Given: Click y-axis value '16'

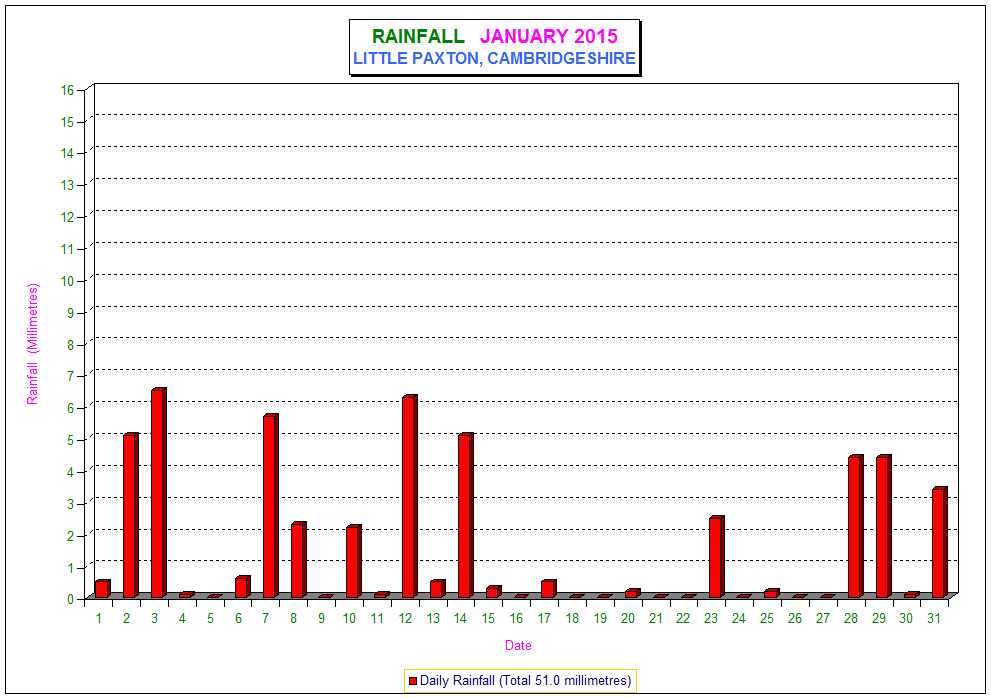Looking at the screenshot, I should [68, 90].
